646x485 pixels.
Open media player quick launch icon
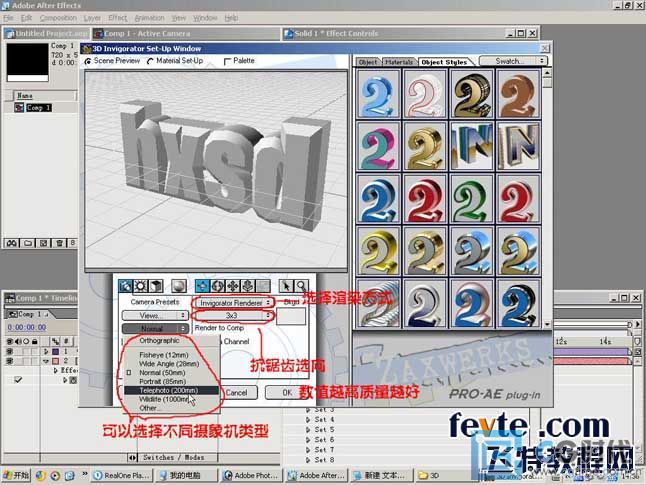(x=55, y=476)
